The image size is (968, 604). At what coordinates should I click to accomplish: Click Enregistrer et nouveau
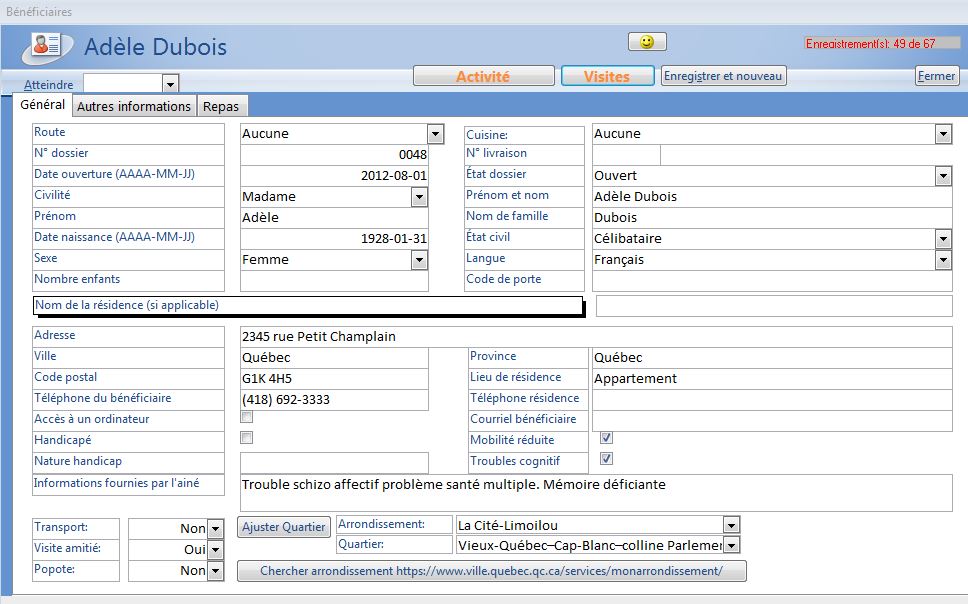pos(724,76)
